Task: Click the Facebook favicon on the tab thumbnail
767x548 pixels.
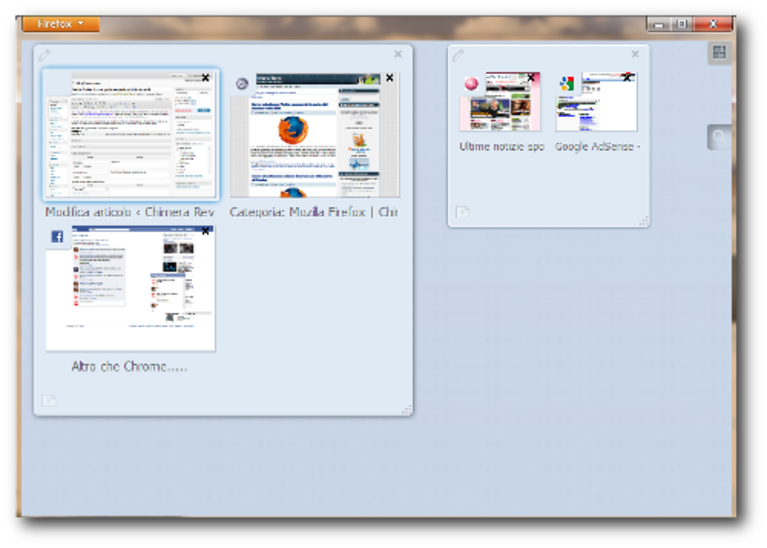Action: 57,237
